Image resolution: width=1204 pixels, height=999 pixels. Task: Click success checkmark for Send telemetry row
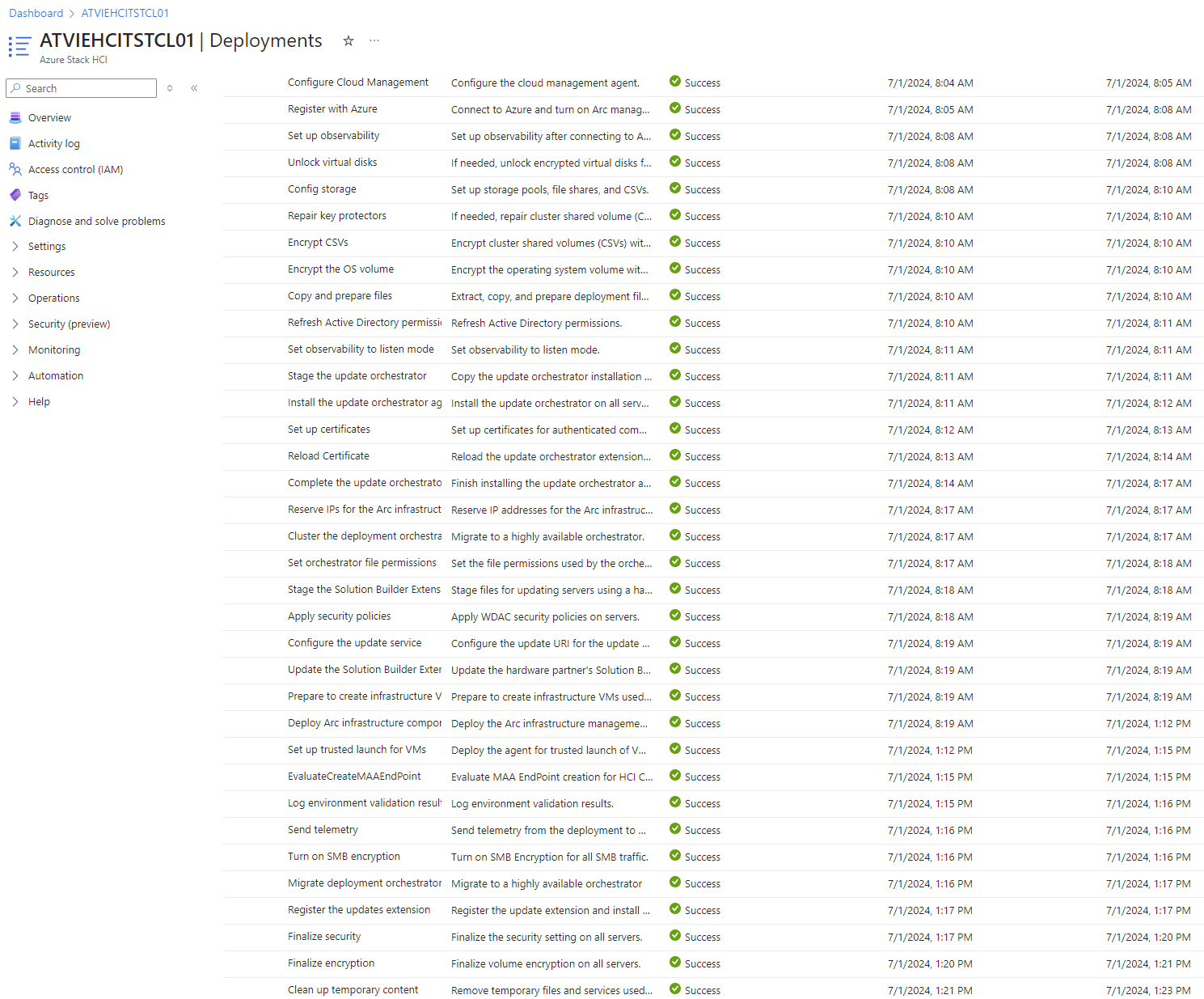pyautogui.click(x=675, y=828)
